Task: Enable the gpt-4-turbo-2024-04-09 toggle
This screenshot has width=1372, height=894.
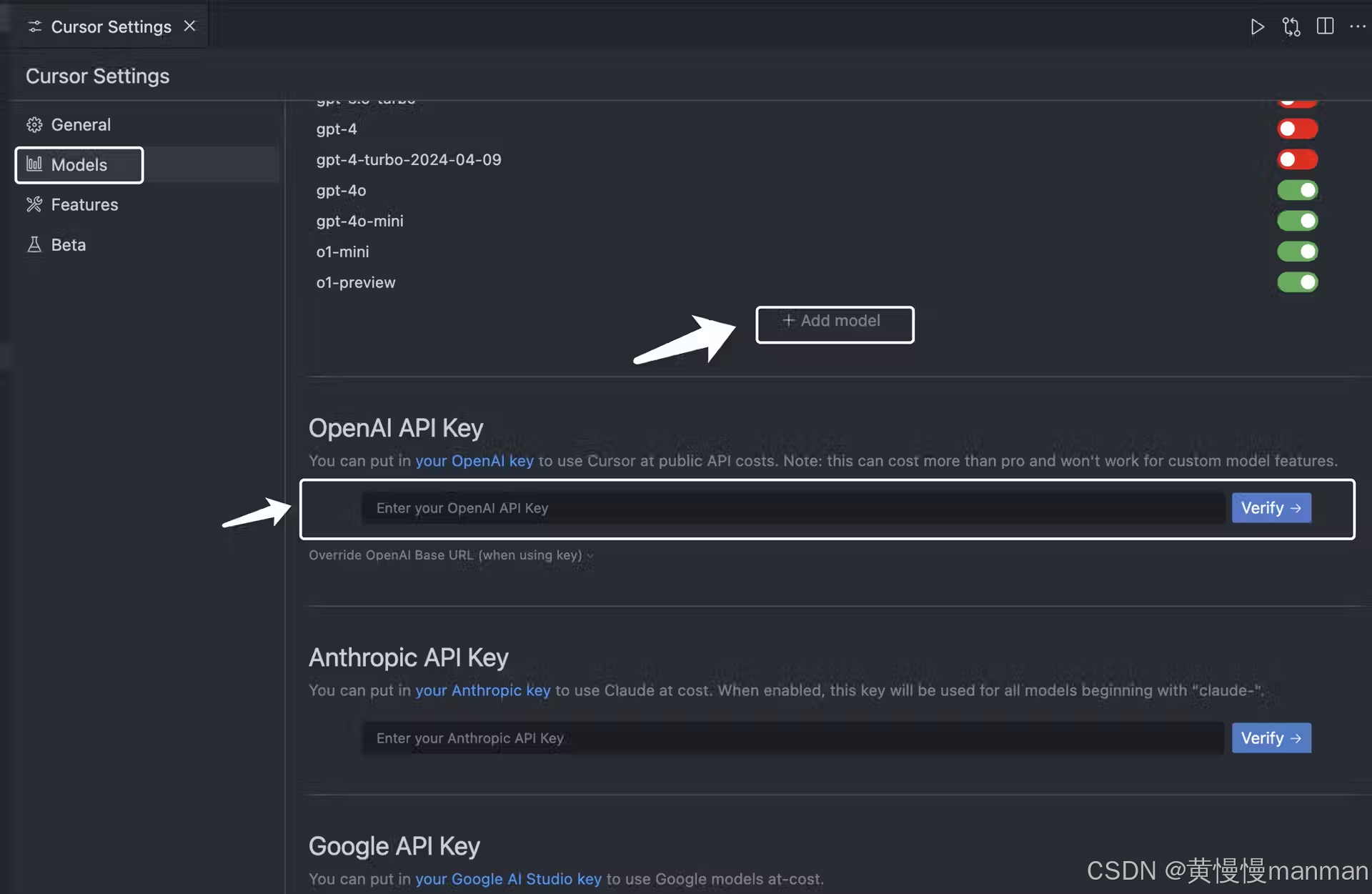Action: tap(1297, 159)
